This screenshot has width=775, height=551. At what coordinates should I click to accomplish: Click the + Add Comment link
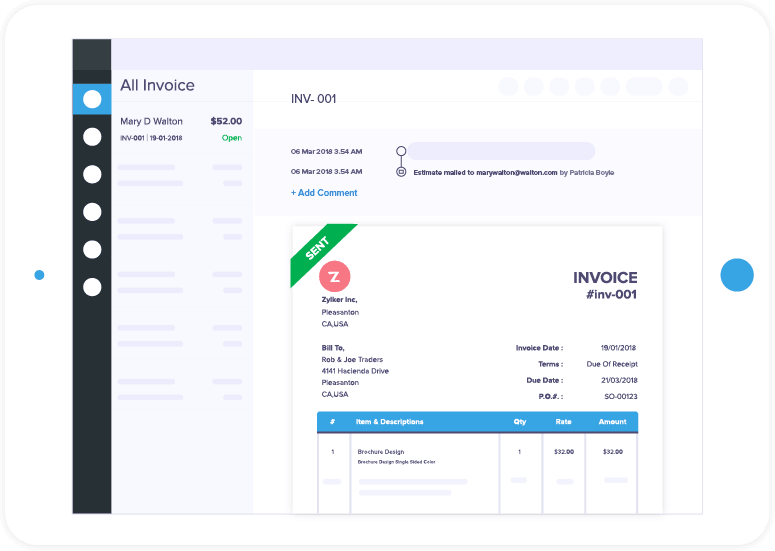(324, 193)
